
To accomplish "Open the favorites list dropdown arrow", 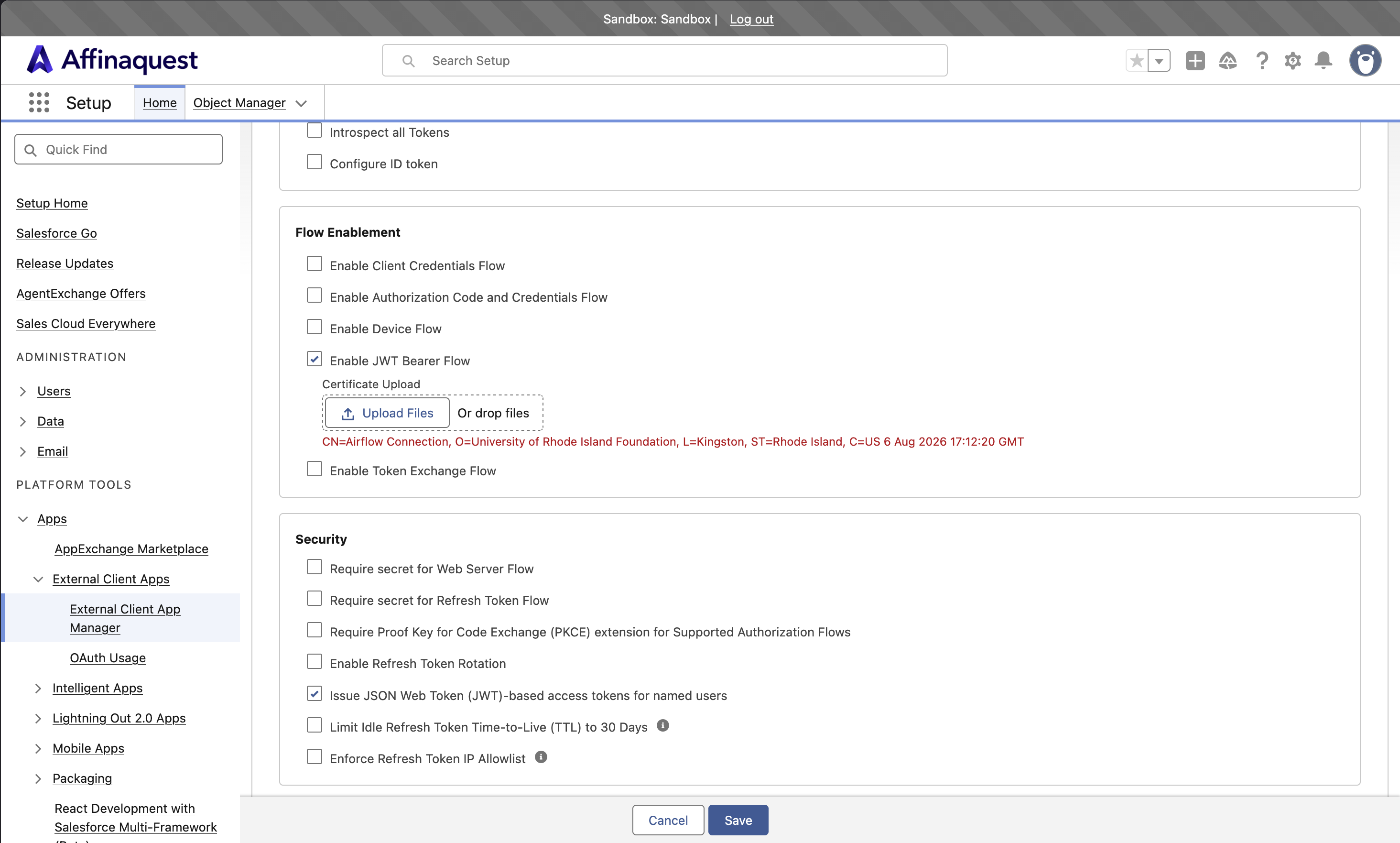I will coord(1159,61).
